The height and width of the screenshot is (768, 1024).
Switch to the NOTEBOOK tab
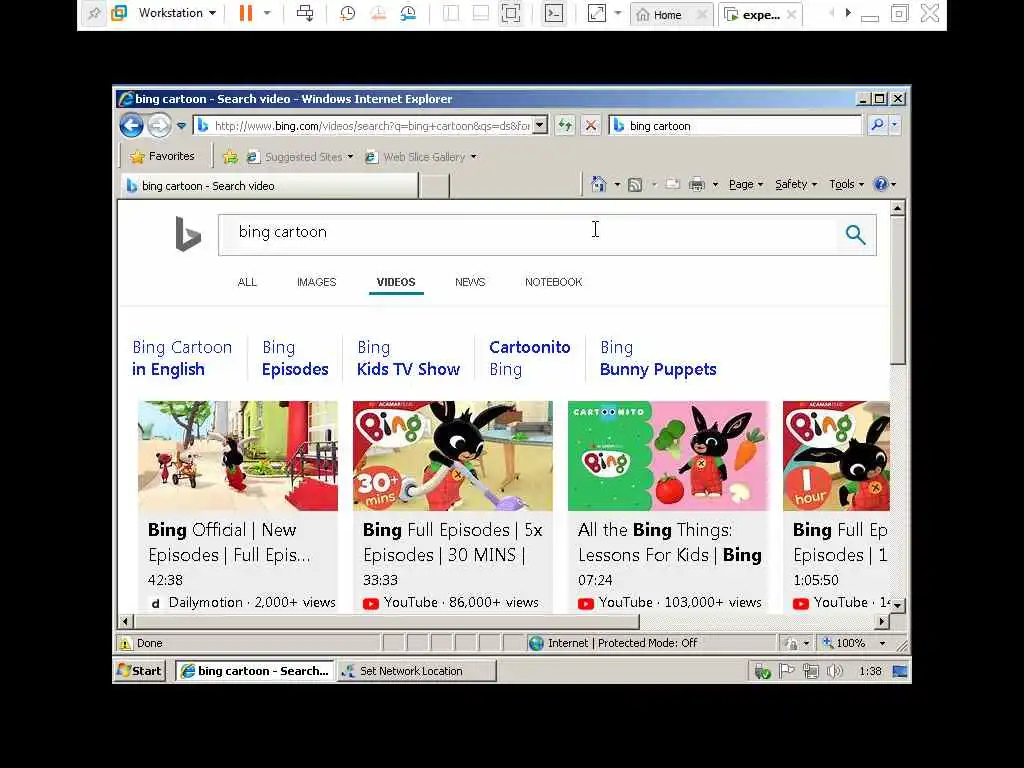553,282
